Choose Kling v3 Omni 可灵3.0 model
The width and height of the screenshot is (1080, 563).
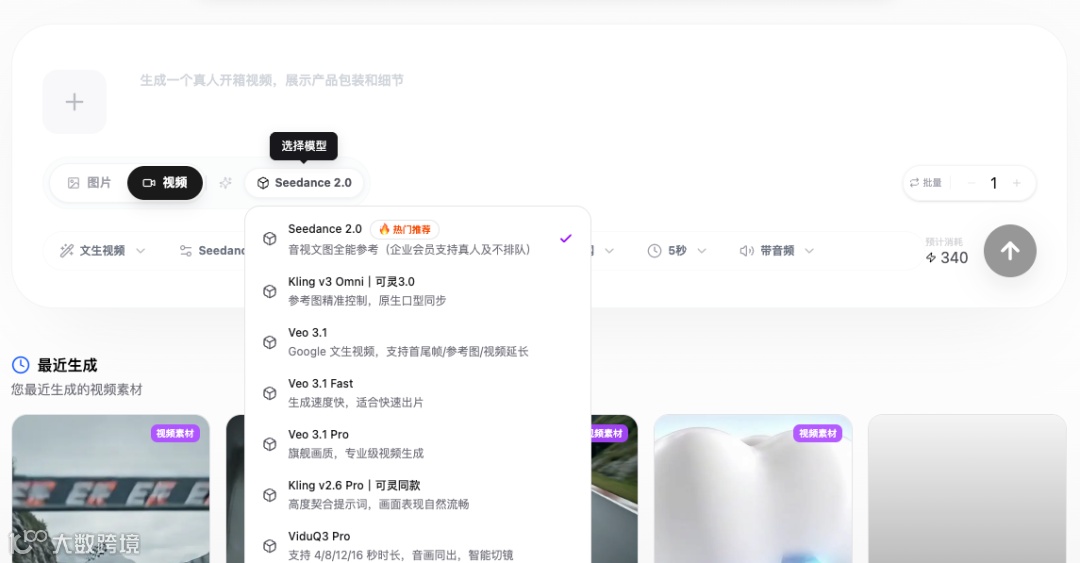pos(418,291)
